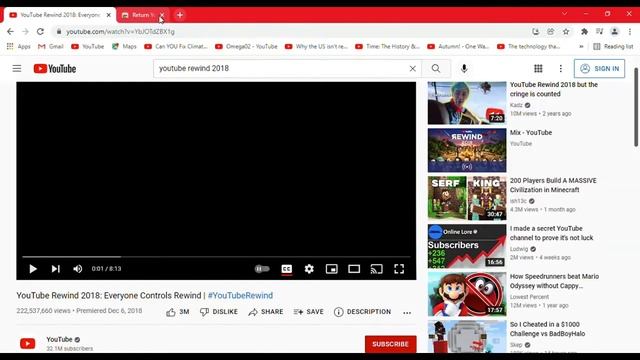
Task: Open the tab search dropdown arrow
Action: coord(564,13)
